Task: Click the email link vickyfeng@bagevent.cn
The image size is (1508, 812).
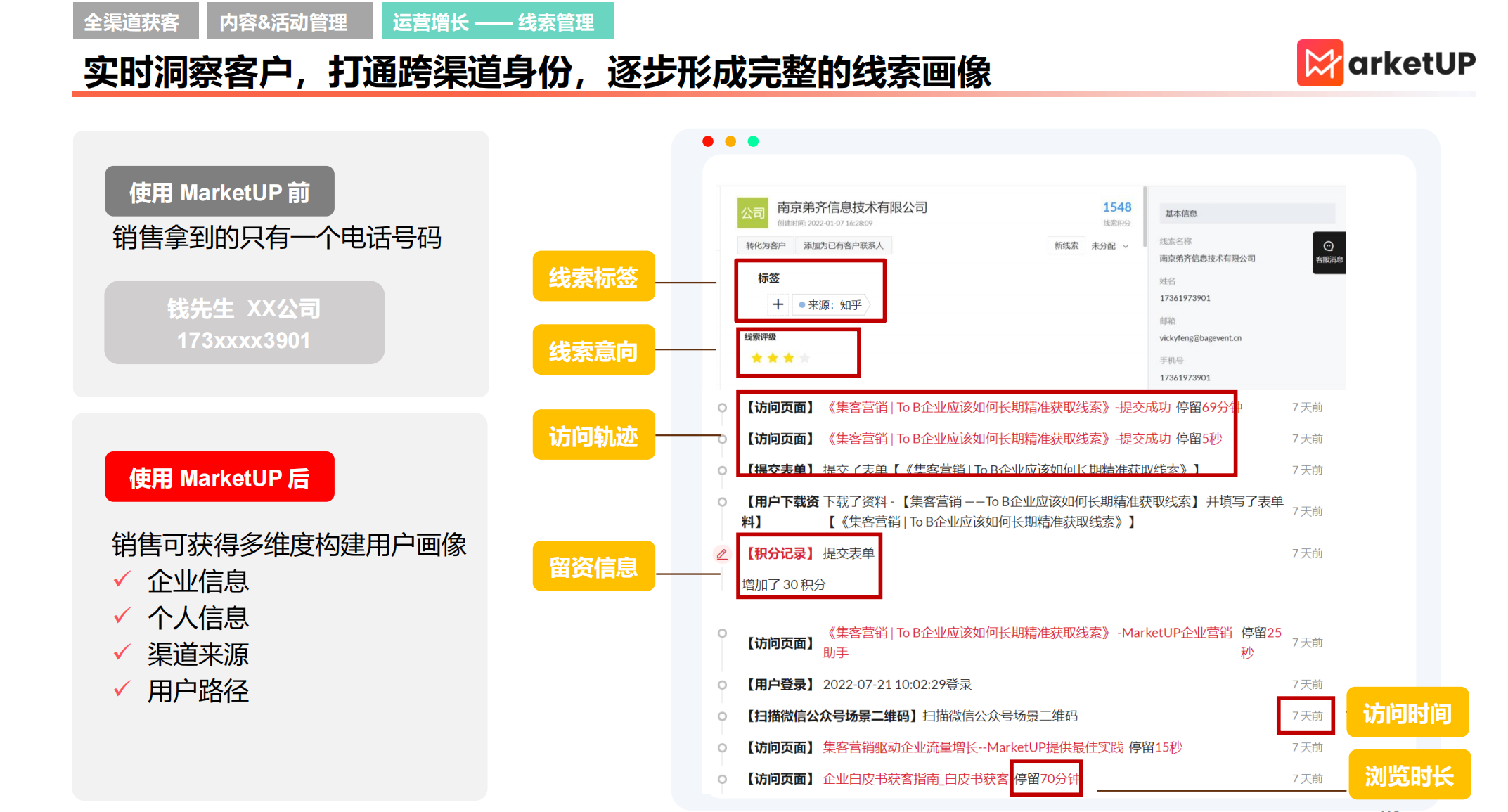Action: [x=1202, y=337]
